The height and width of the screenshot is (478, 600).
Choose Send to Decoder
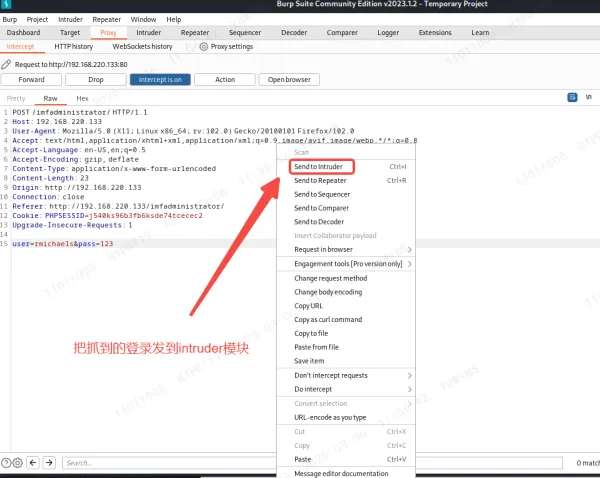coord(346,222)
